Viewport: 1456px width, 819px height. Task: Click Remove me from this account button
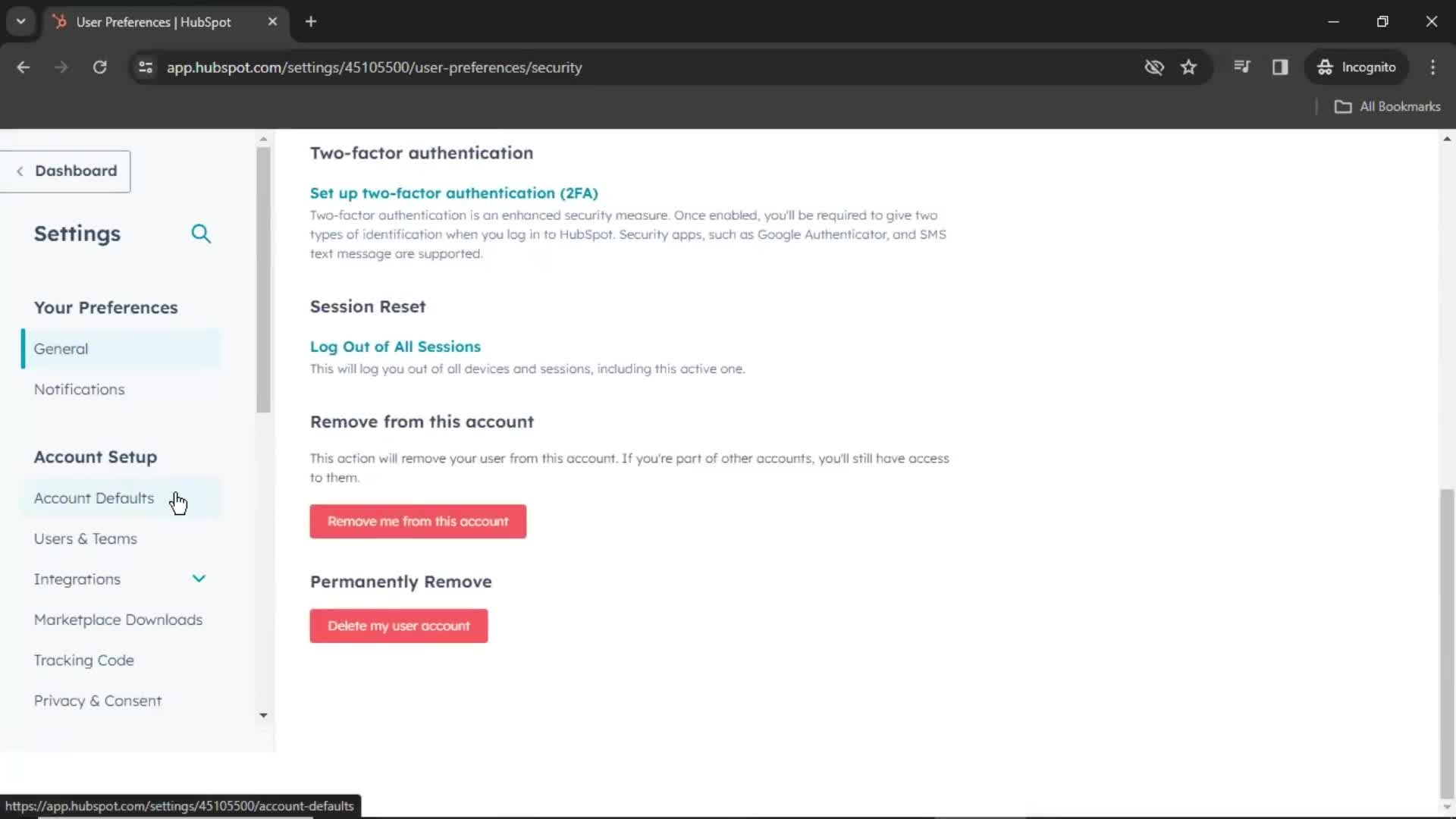pyautogui.click(x=418, y=521)
